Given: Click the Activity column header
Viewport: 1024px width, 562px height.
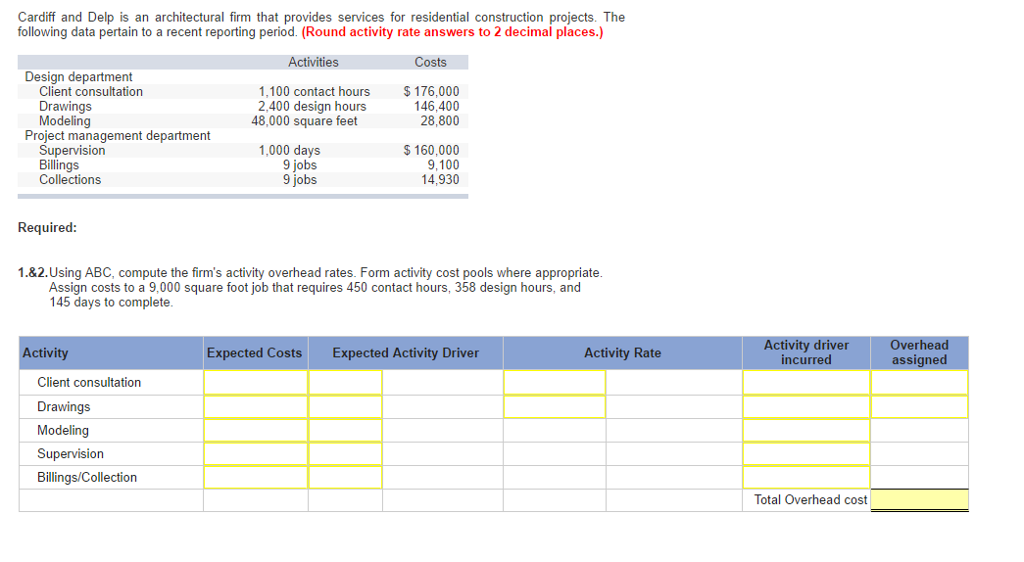Looking at the screenshot, I should coord(46,353).
